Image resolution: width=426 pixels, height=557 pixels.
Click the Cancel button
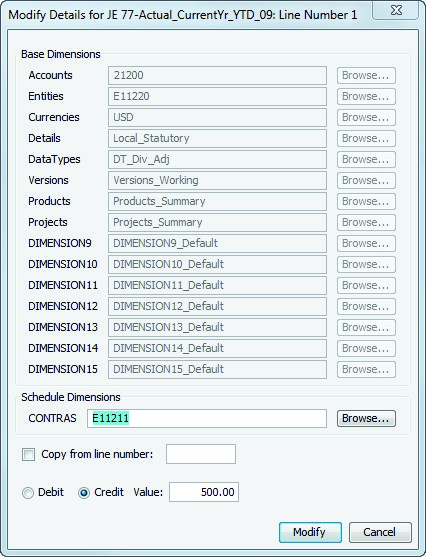click(x=380, y=532)
